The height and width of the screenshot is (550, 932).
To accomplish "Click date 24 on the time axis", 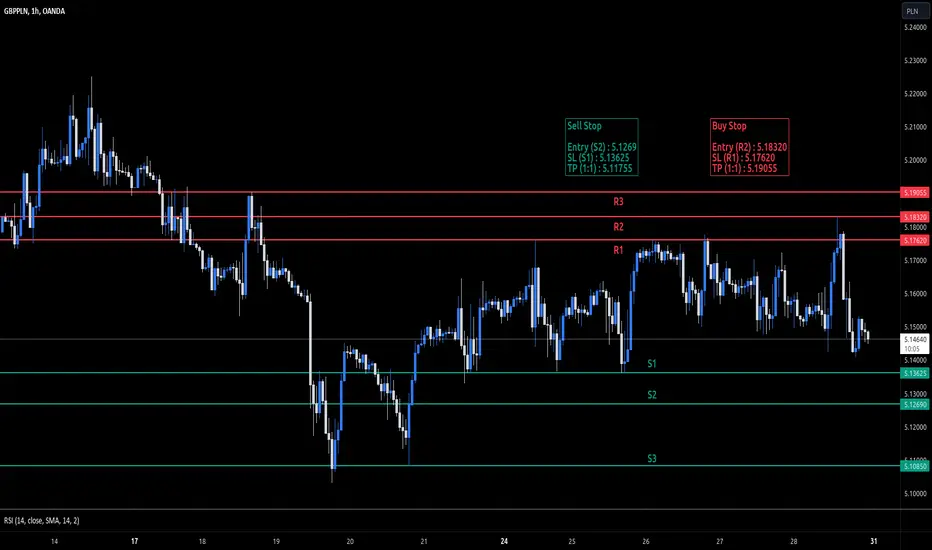I will [x=504, y=541].
